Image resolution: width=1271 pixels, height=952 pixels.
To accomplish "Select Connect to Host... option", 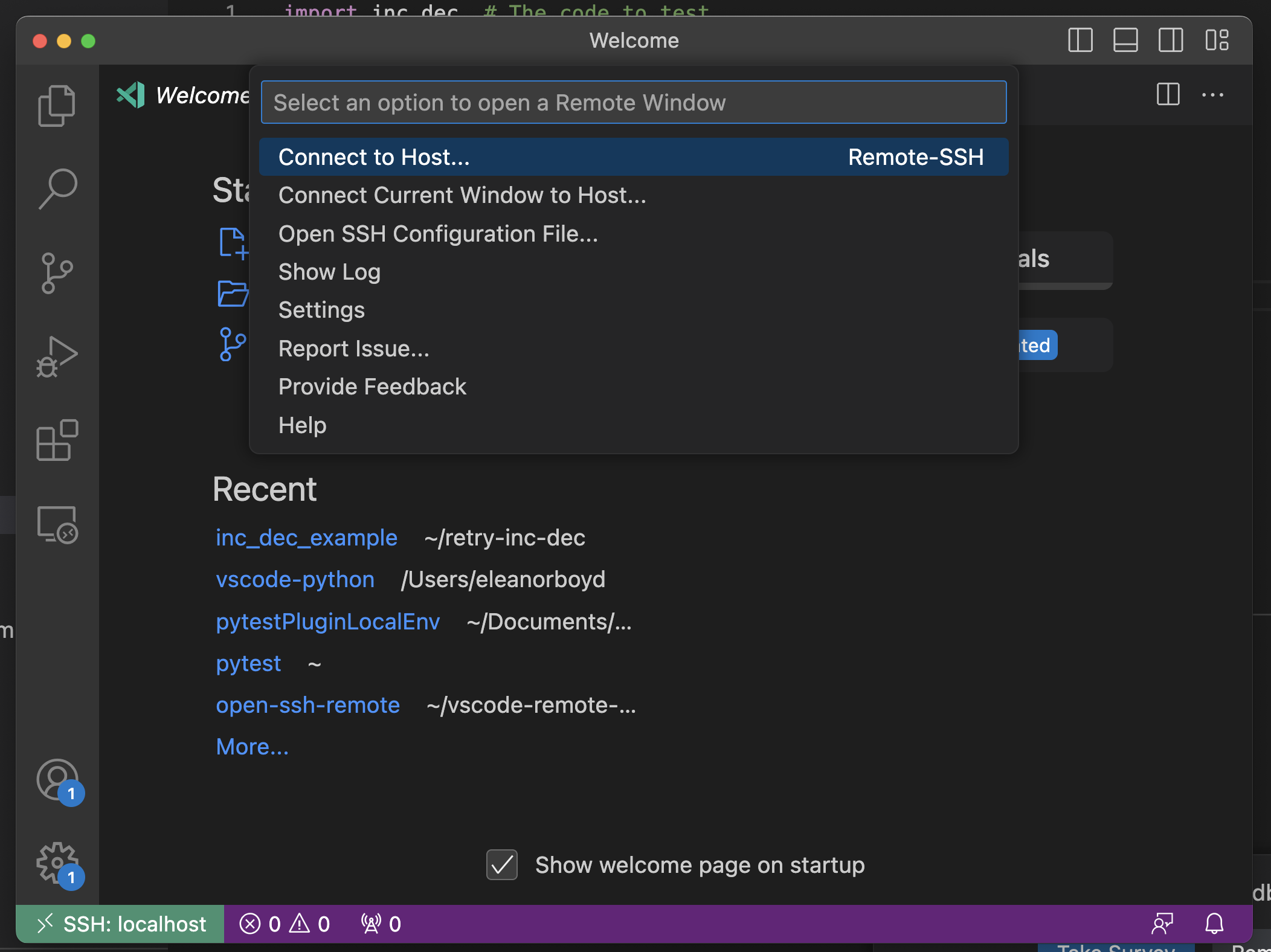I will pos(634,157).
